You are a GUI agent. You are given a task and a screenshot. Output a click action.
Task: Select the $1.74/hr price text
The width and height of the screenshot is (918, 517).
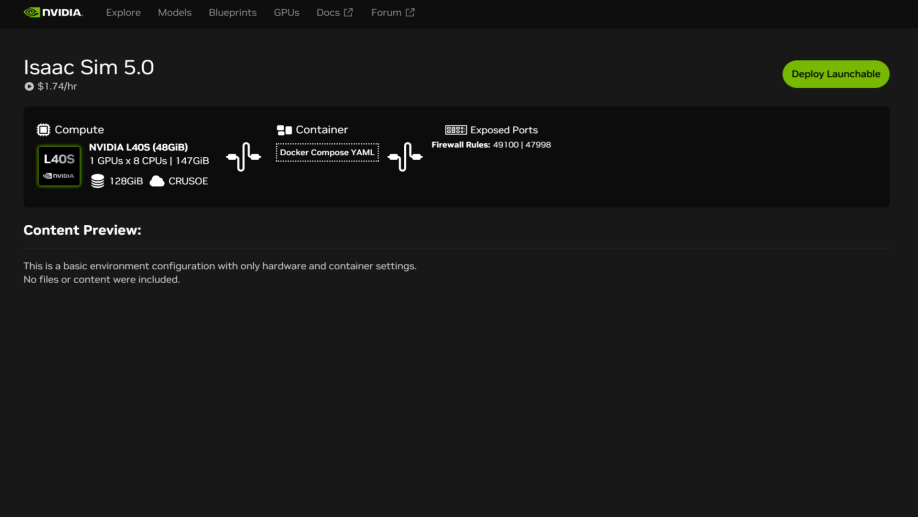57,86
